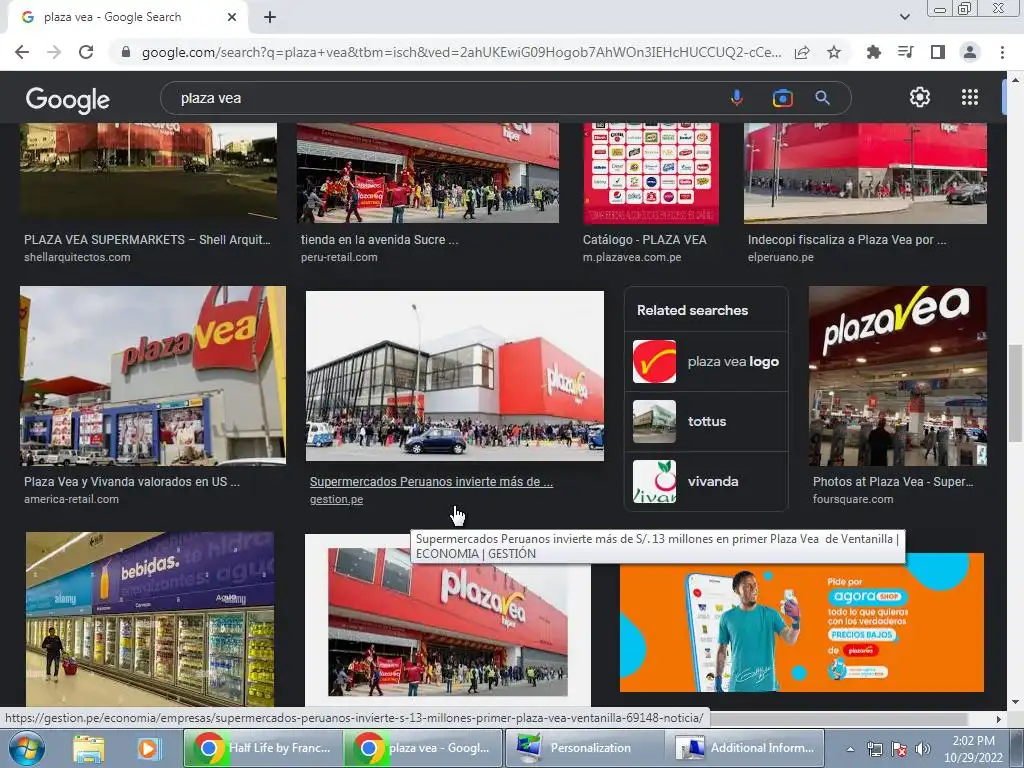Click 'Plaza Vea y Vivanda valorados en US ...'
Image resolution: width=1024 pixels, height=768 pixels.
pos(132,482)
